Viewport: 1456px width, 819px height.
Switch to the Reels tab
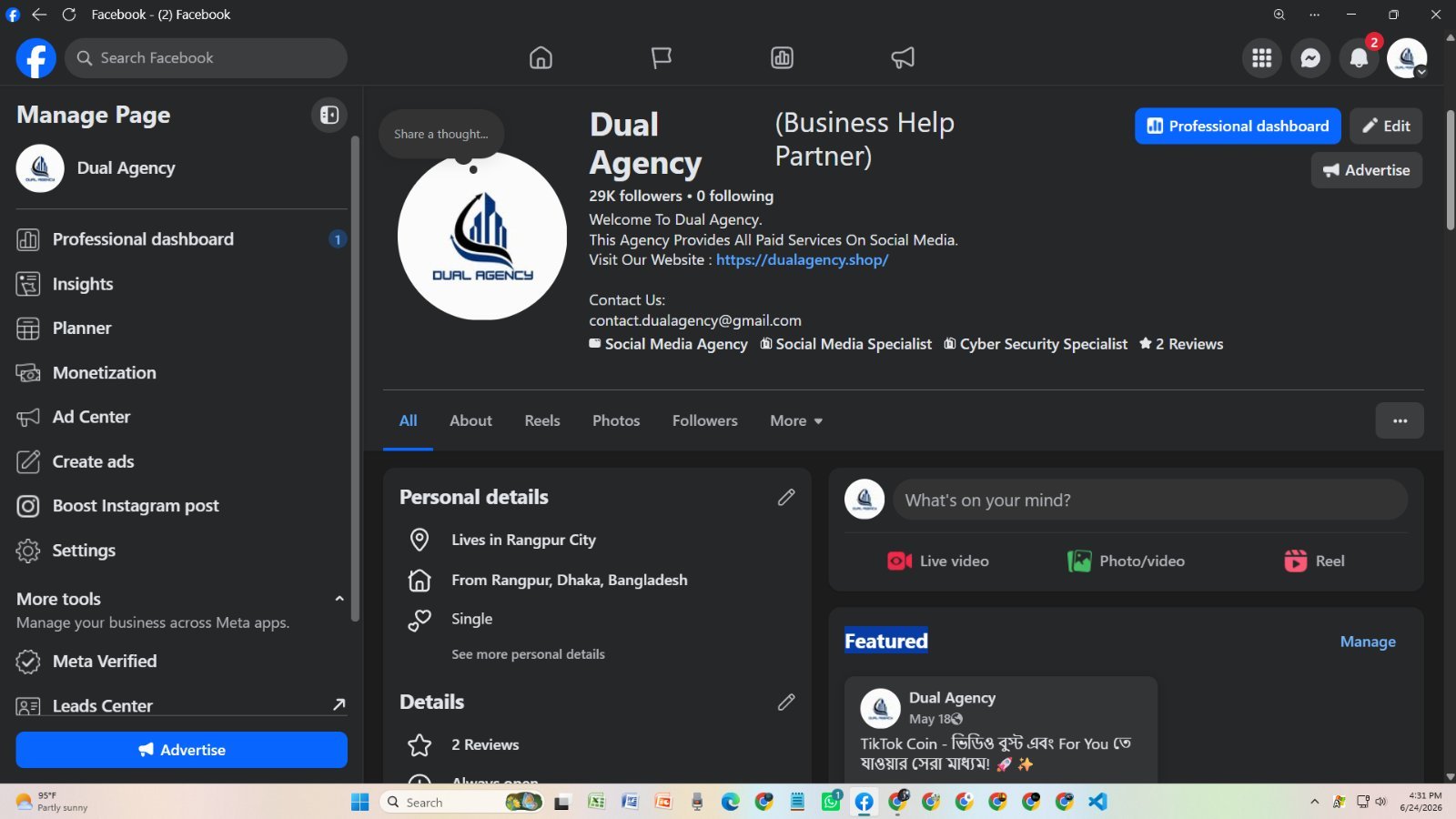pos(542,420)
